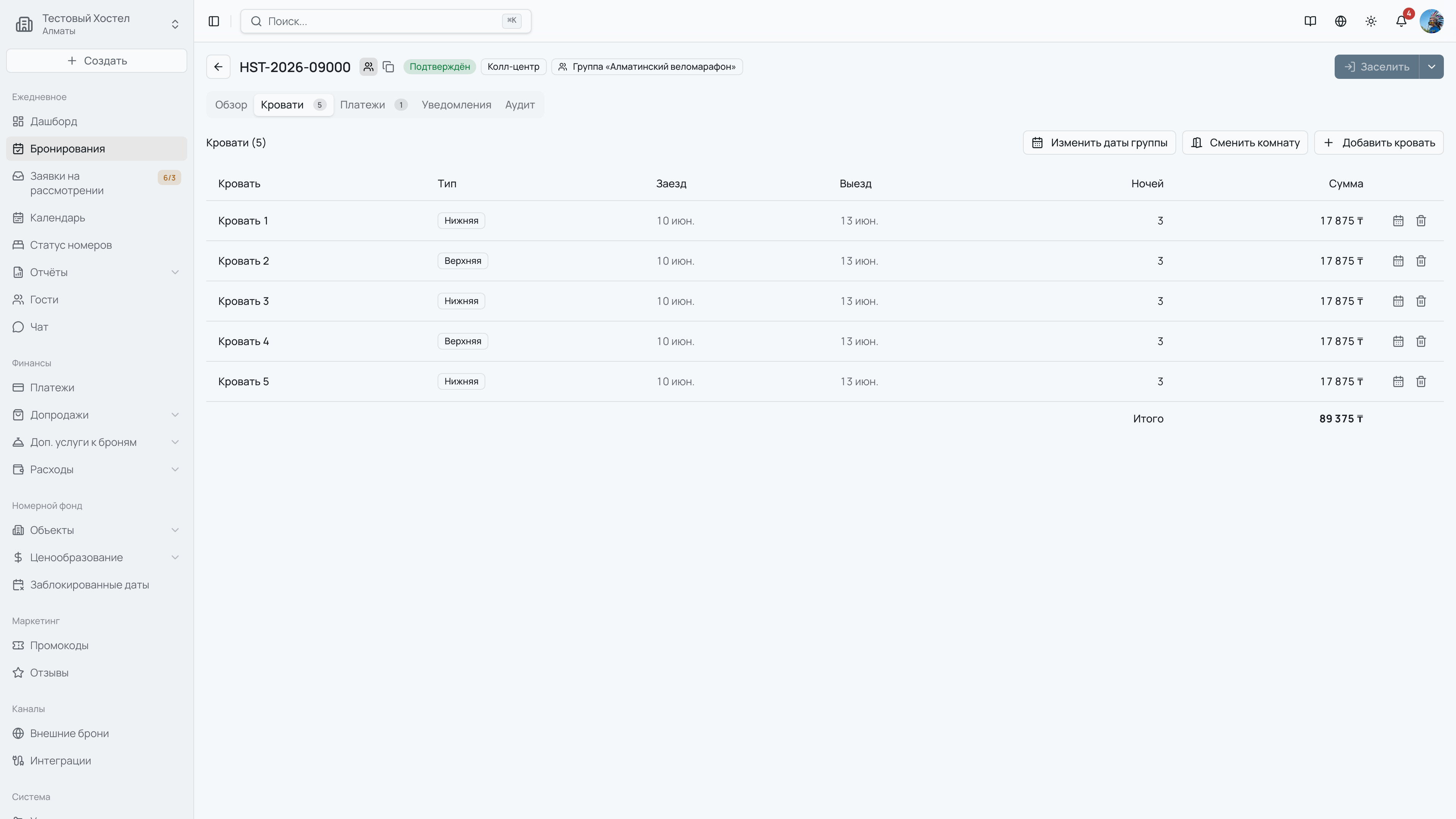The width and height of the screenshot is (1456, 819).
Task: Click the Колл-центр source badge
Action: click(x=513, y=67)
